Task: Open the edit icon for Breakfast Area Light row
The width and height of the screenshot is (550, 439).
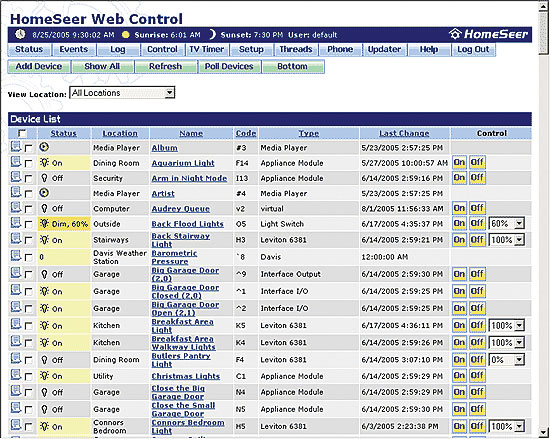Action: click(x=15, y=324)
